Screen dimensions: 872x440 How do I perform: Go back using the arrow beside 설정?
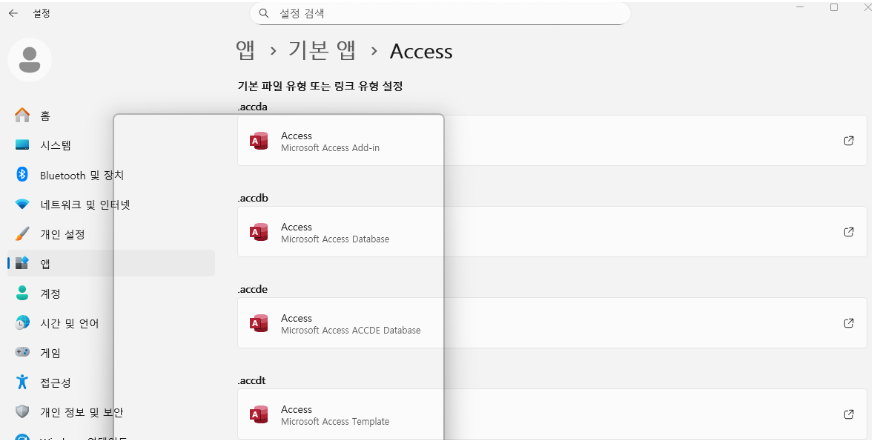[x=13, y=13]
